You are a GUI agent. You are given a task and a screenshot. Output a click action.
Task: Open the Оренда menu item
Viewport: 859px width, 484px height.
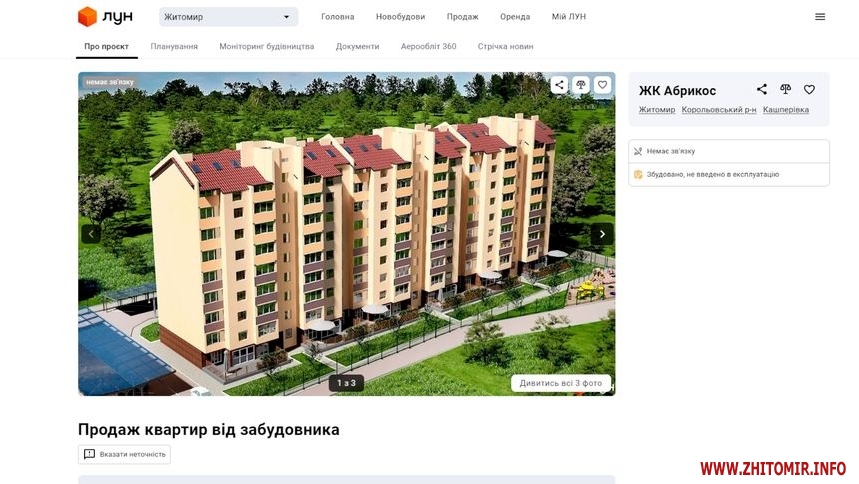coord(515,17)
